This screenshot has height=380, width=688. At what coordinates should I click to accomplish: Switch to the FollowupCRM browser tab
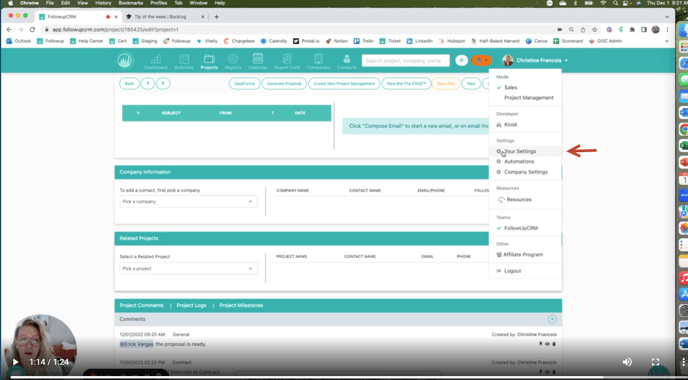click(77, 17)
